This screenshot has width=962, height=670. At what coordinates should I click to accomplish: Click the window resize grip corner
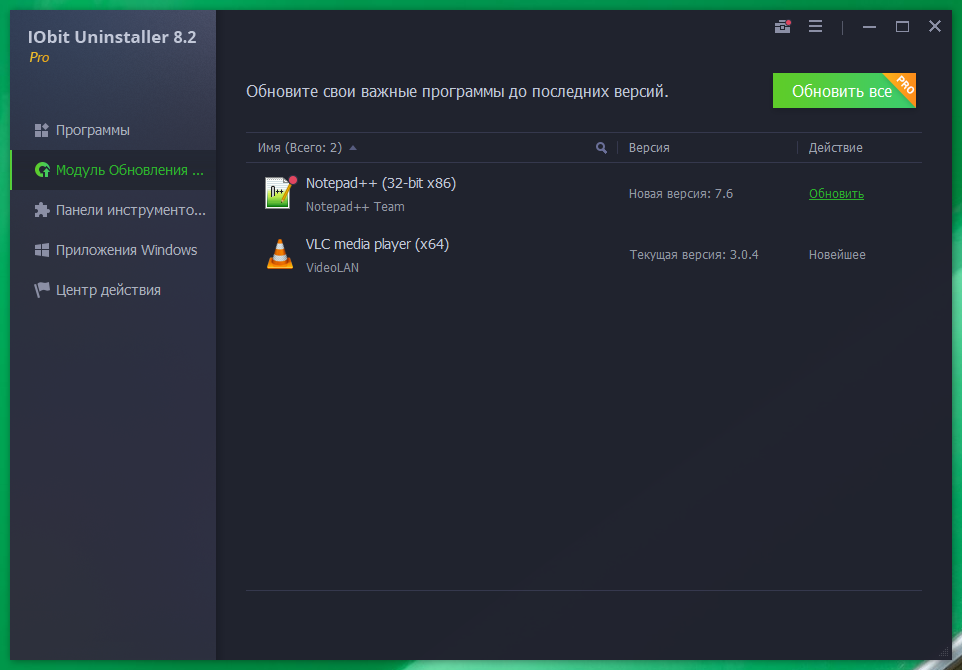944,652
